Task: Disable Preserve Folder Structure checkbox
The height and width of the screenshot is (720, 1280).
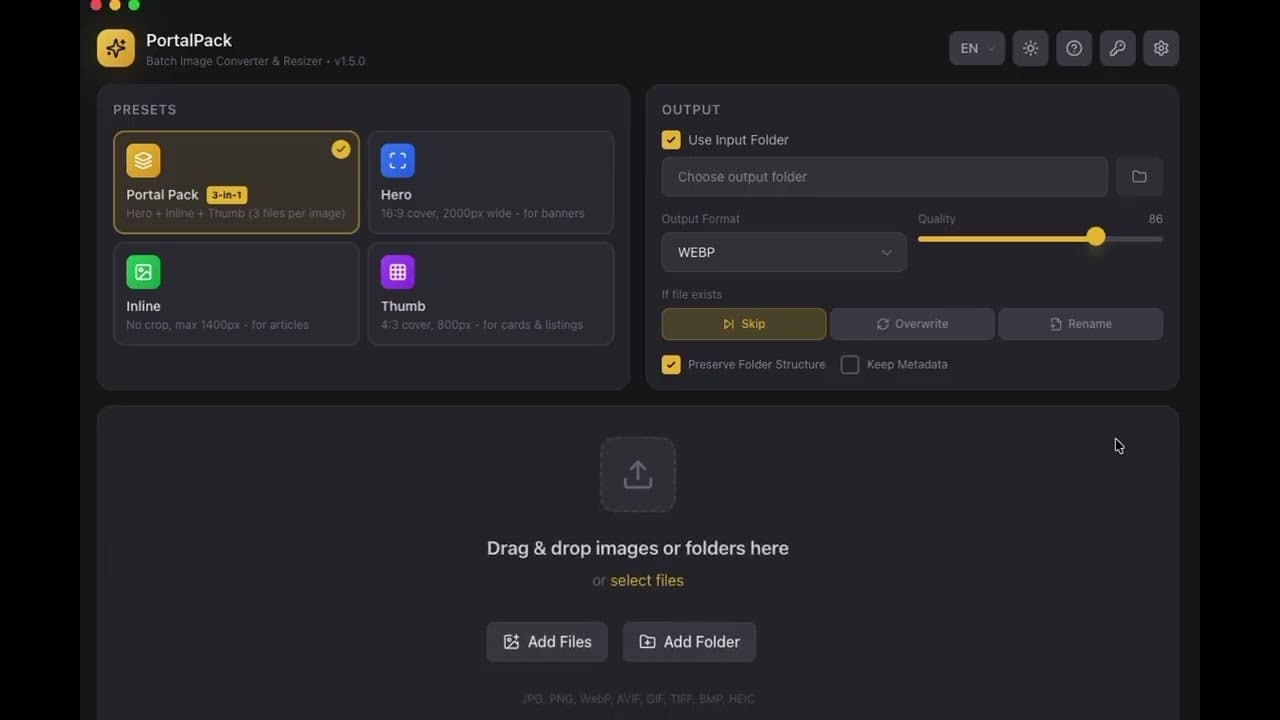Action: (671, 365)
